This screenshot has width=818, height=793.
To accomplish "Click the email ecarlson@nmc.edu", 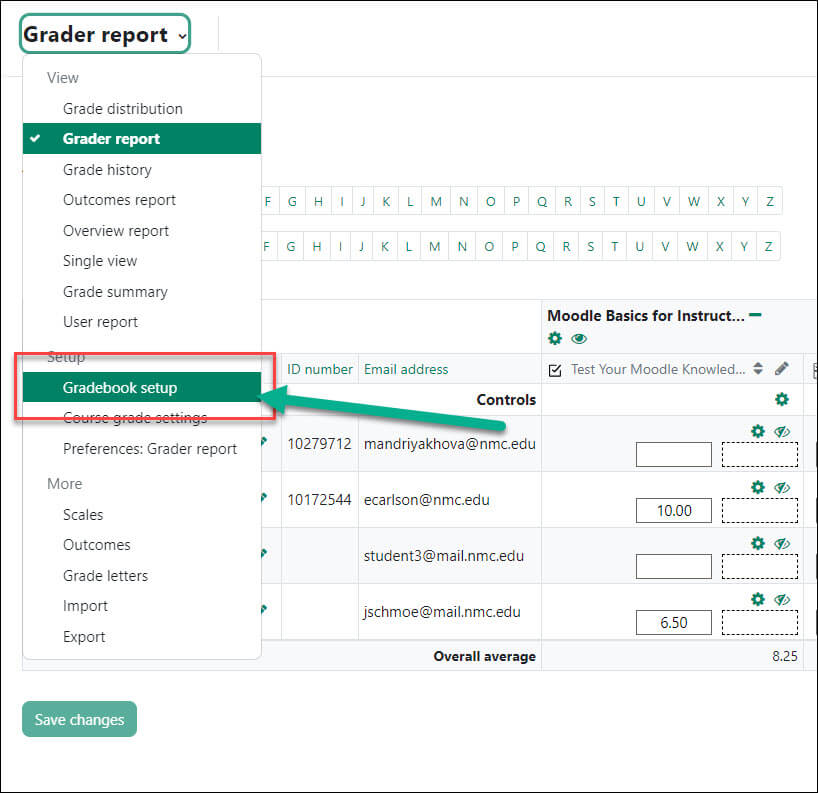I will point(427,500).
